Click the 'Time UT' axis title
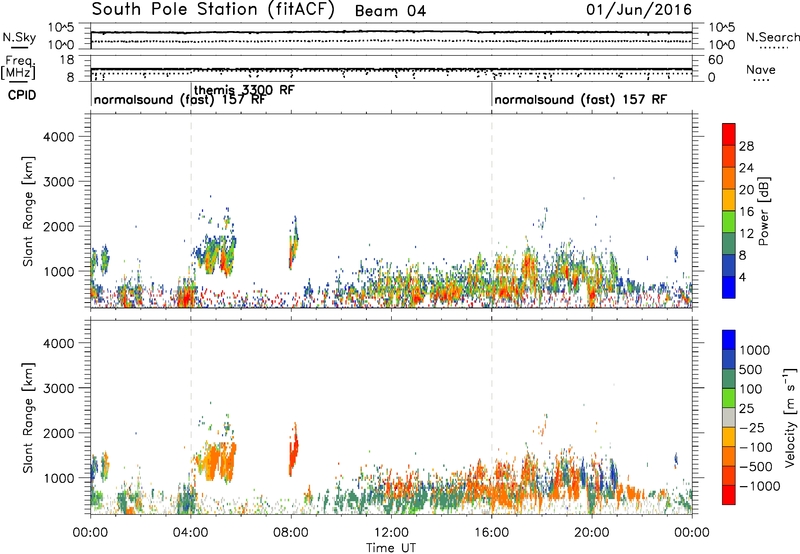The image size is (800, 554). pyautogui.click(x=391, y=547)
